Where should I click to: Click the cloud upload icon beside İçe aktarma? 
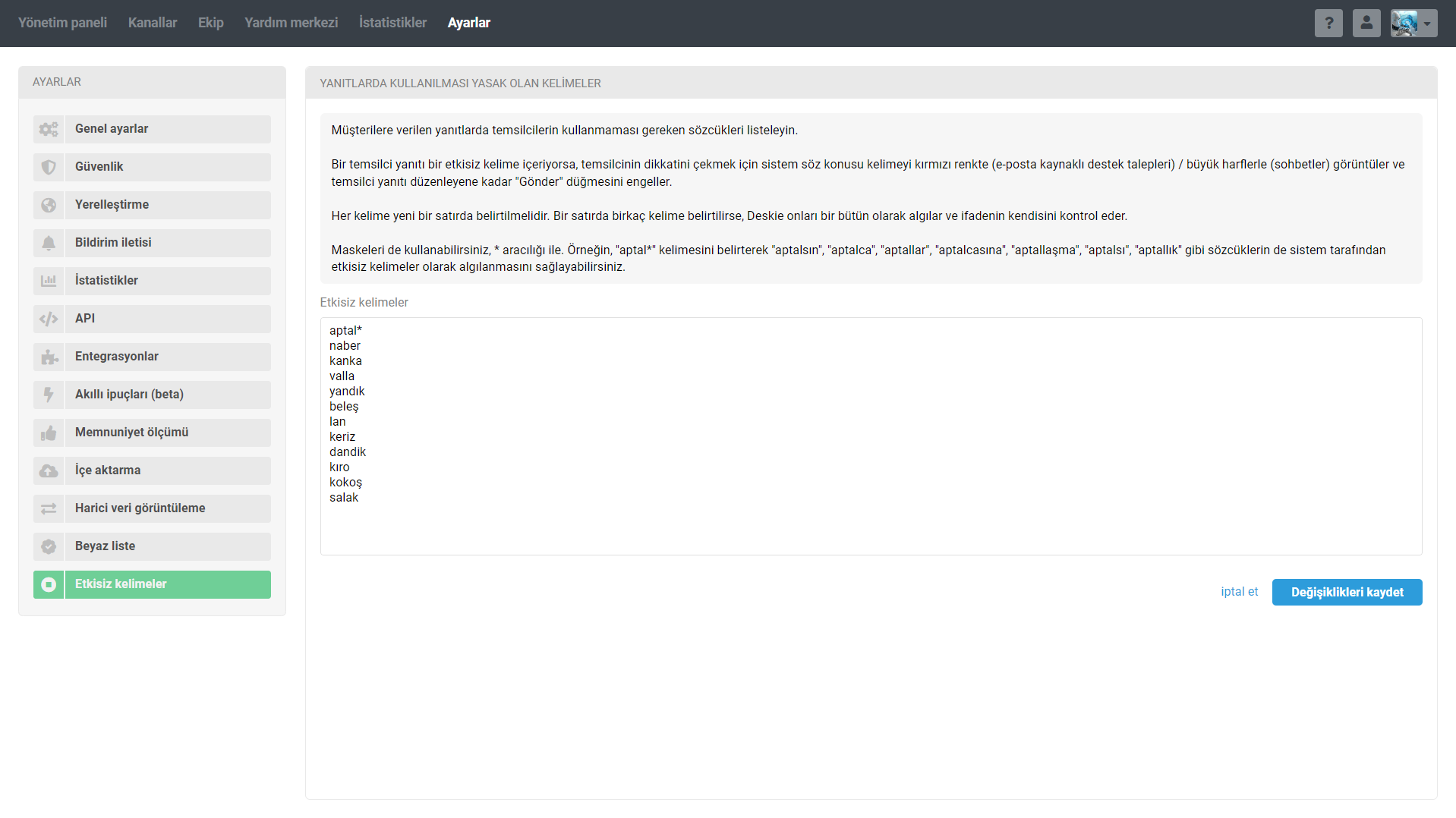point(49,470)
